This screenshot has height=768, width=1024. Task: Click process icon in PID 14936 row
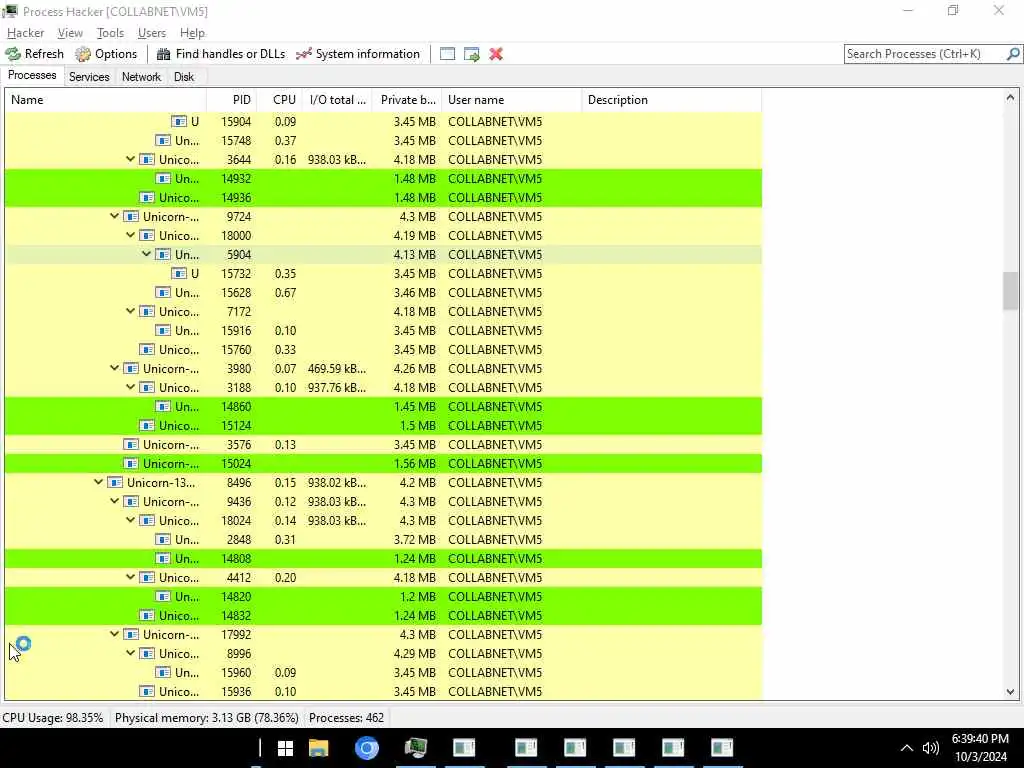[x=148, y=197]
